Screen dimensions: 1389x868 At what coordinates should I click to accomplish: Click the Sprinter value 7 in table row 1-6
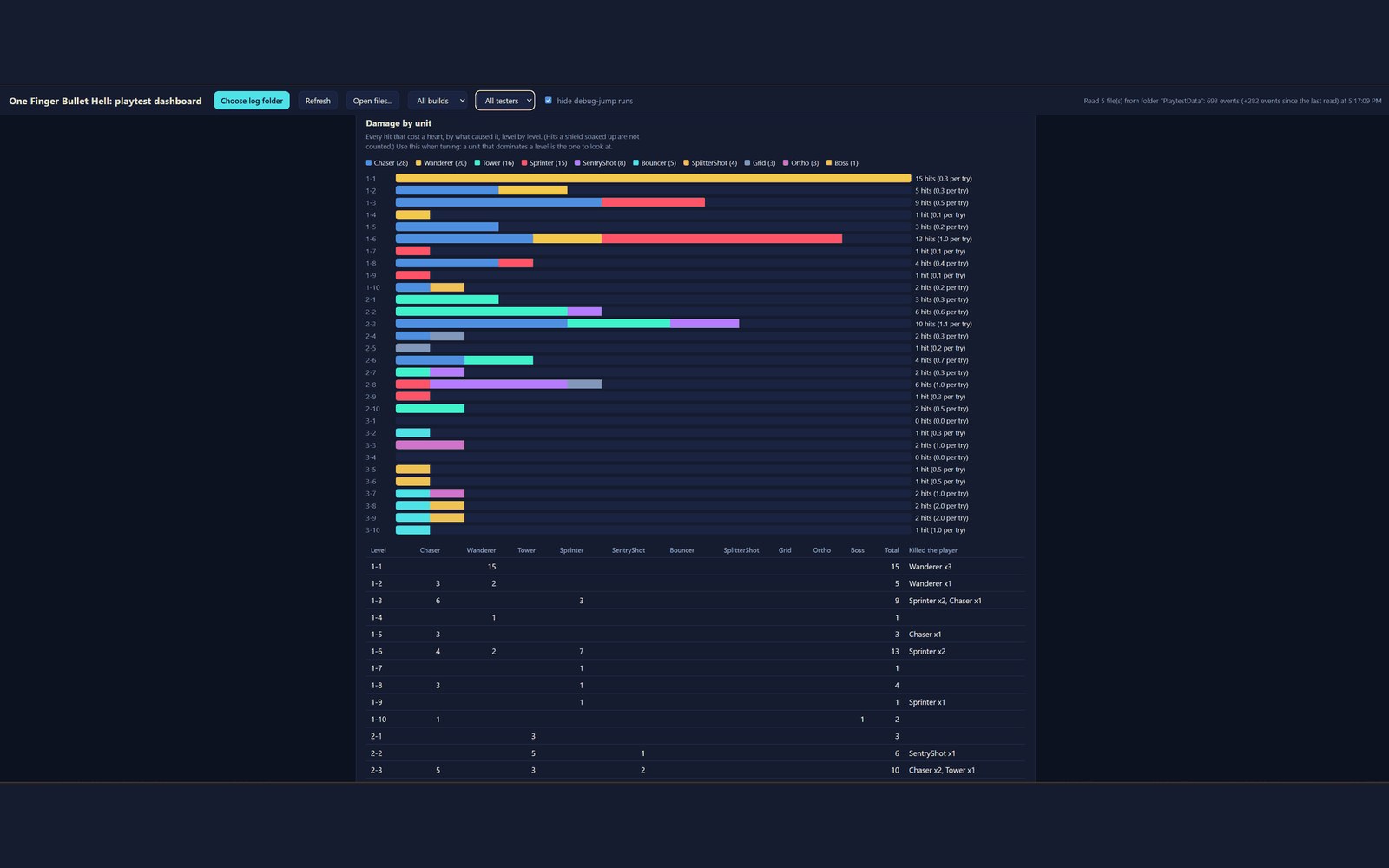(581, 652)
